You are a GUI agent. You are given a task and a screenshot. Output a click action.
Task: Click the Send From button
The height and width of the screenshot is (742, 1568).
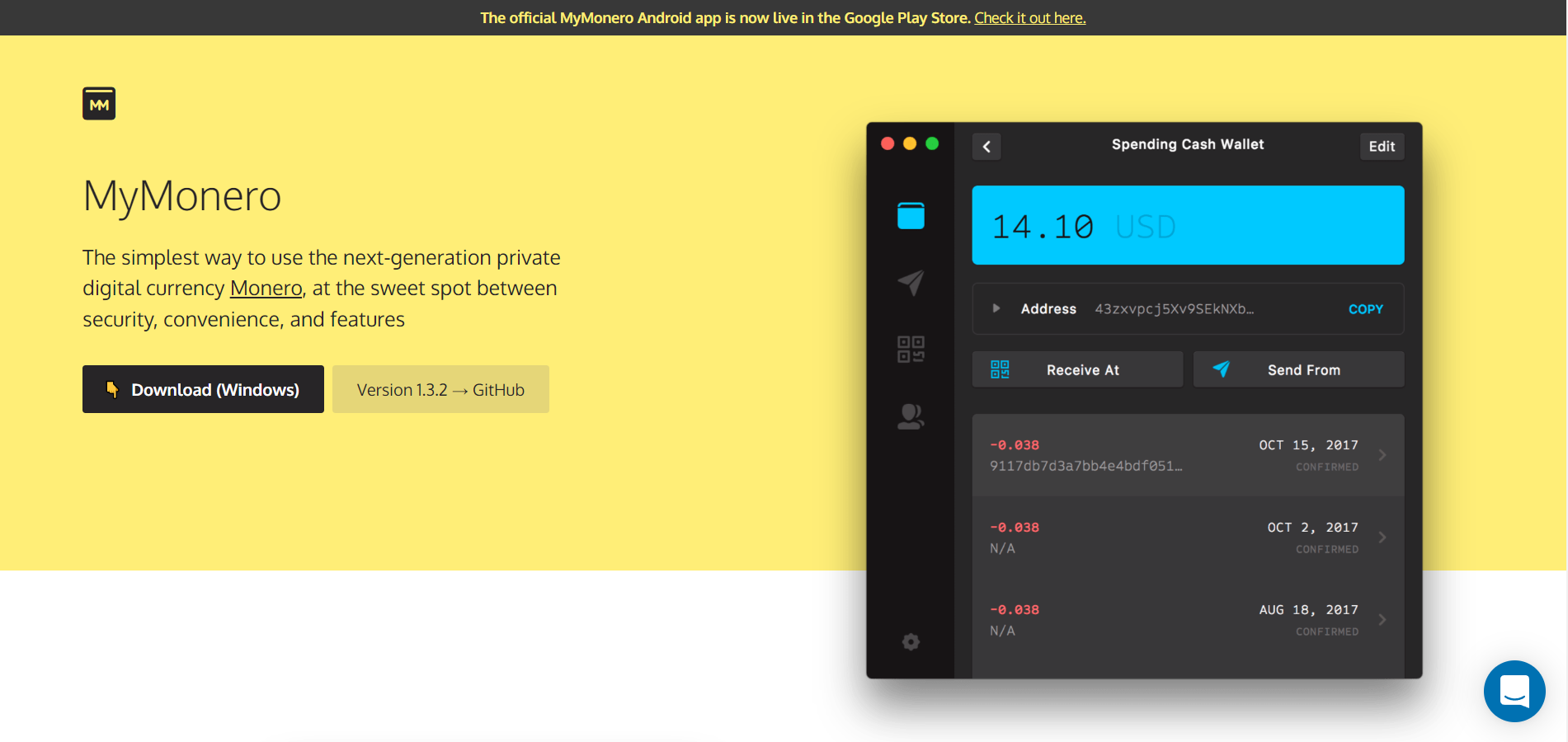pos(1298,369)
